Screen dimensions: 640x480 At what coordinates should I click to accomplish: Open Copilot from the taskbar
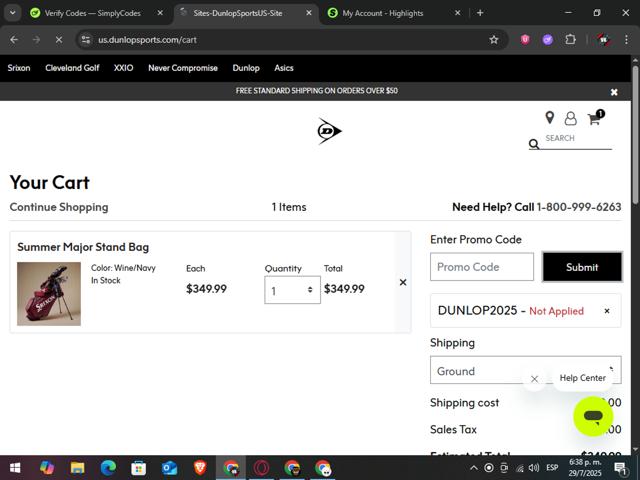pyautogui.click(x=47, y=468)
